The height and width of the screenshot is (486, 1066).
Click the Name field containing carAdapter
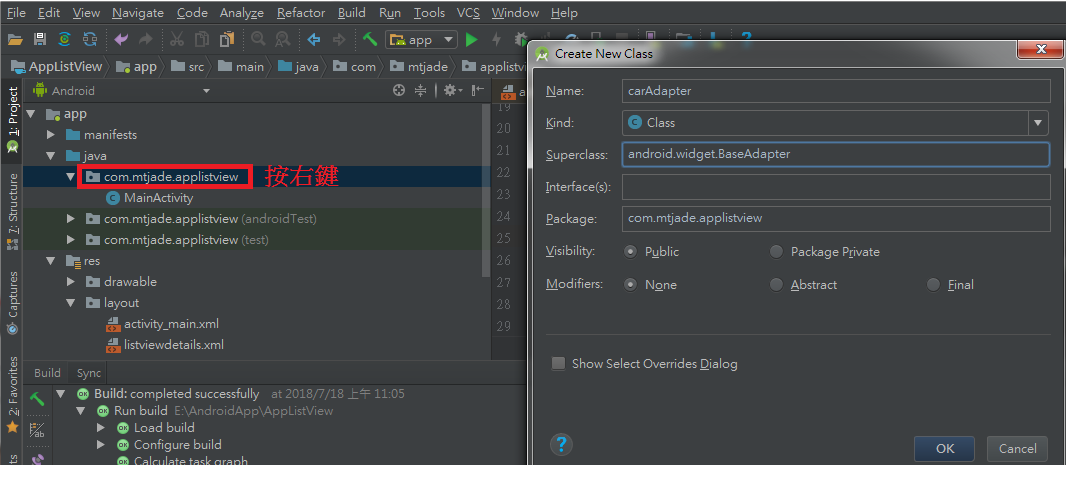pyautogui.click(x=836, y=91)
